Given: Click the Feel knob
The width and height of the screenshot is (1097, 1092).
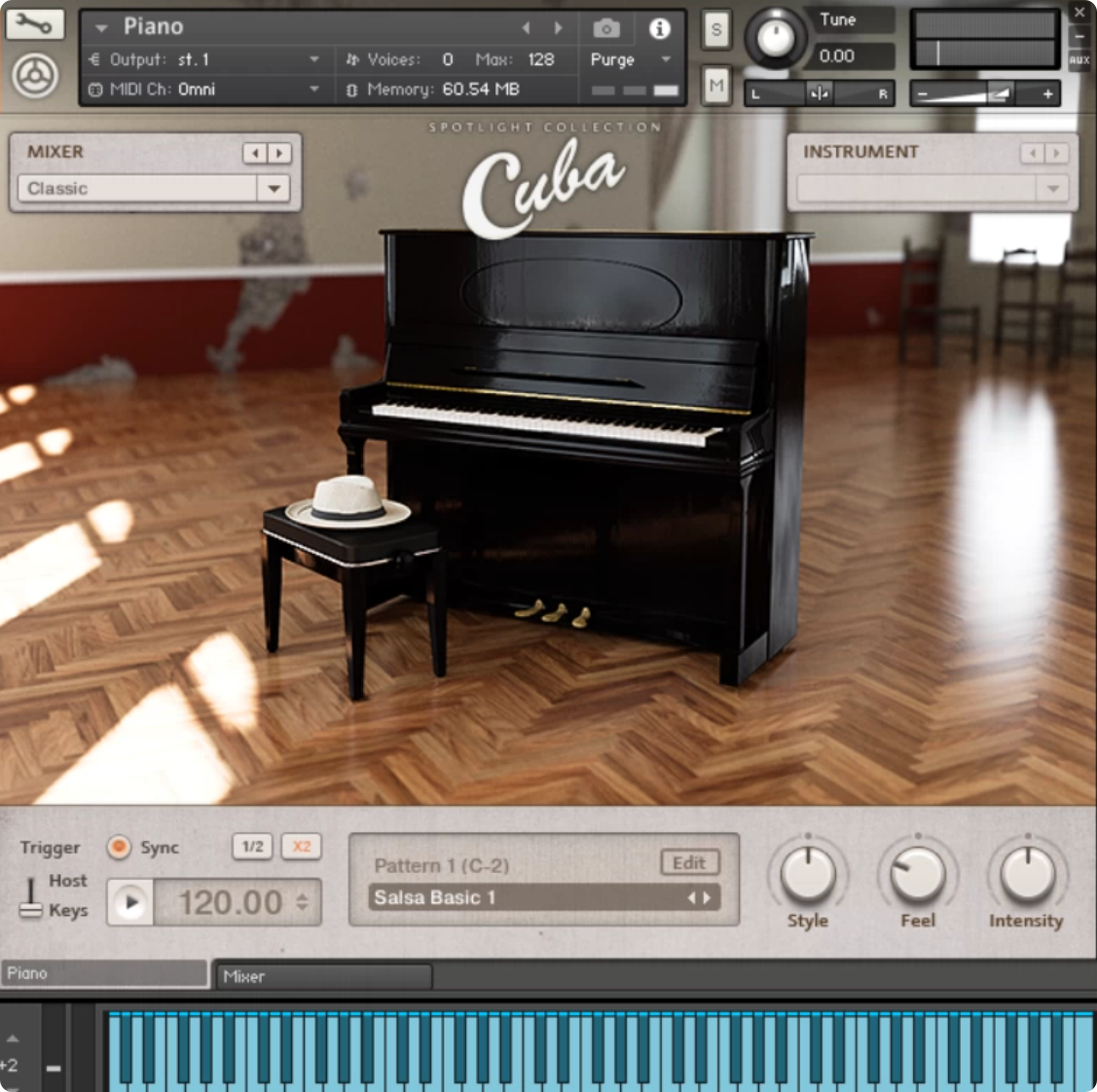Looking at the screenshot, I should pyautogui.click(x=917, y=874).
